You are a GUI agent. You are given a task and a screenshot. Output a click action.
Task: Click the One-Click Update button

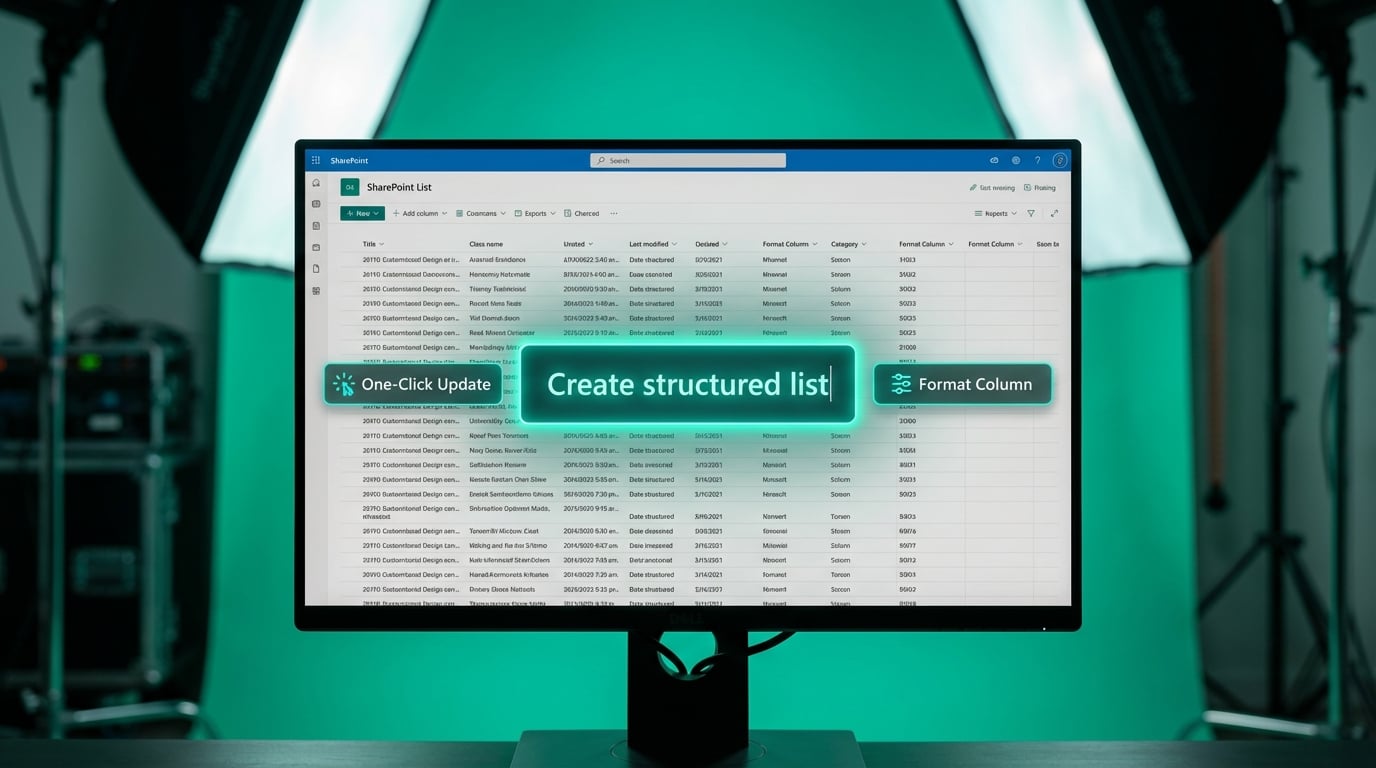[x=413, y=384]
